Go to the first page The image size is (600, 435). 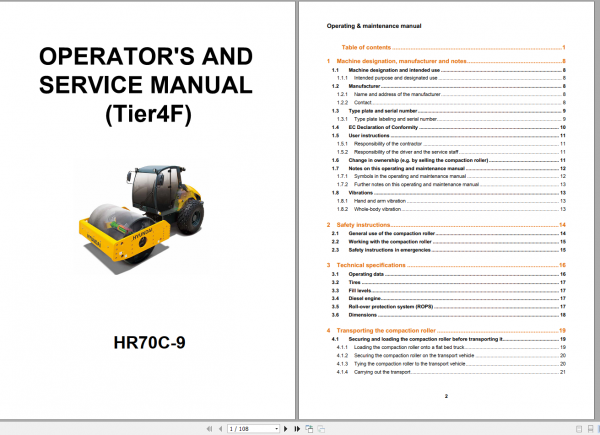[209, 429]
